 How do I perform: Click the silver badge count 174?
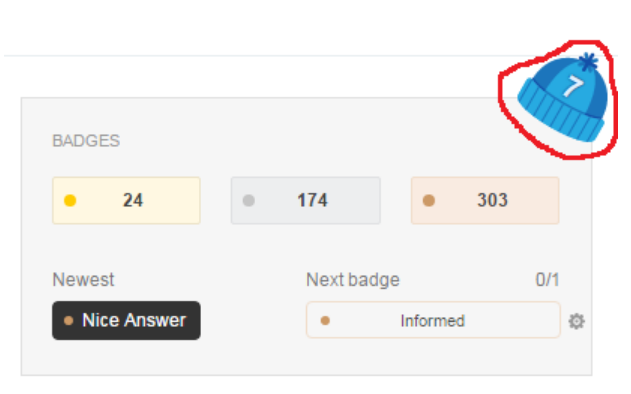tap(312, 200)
